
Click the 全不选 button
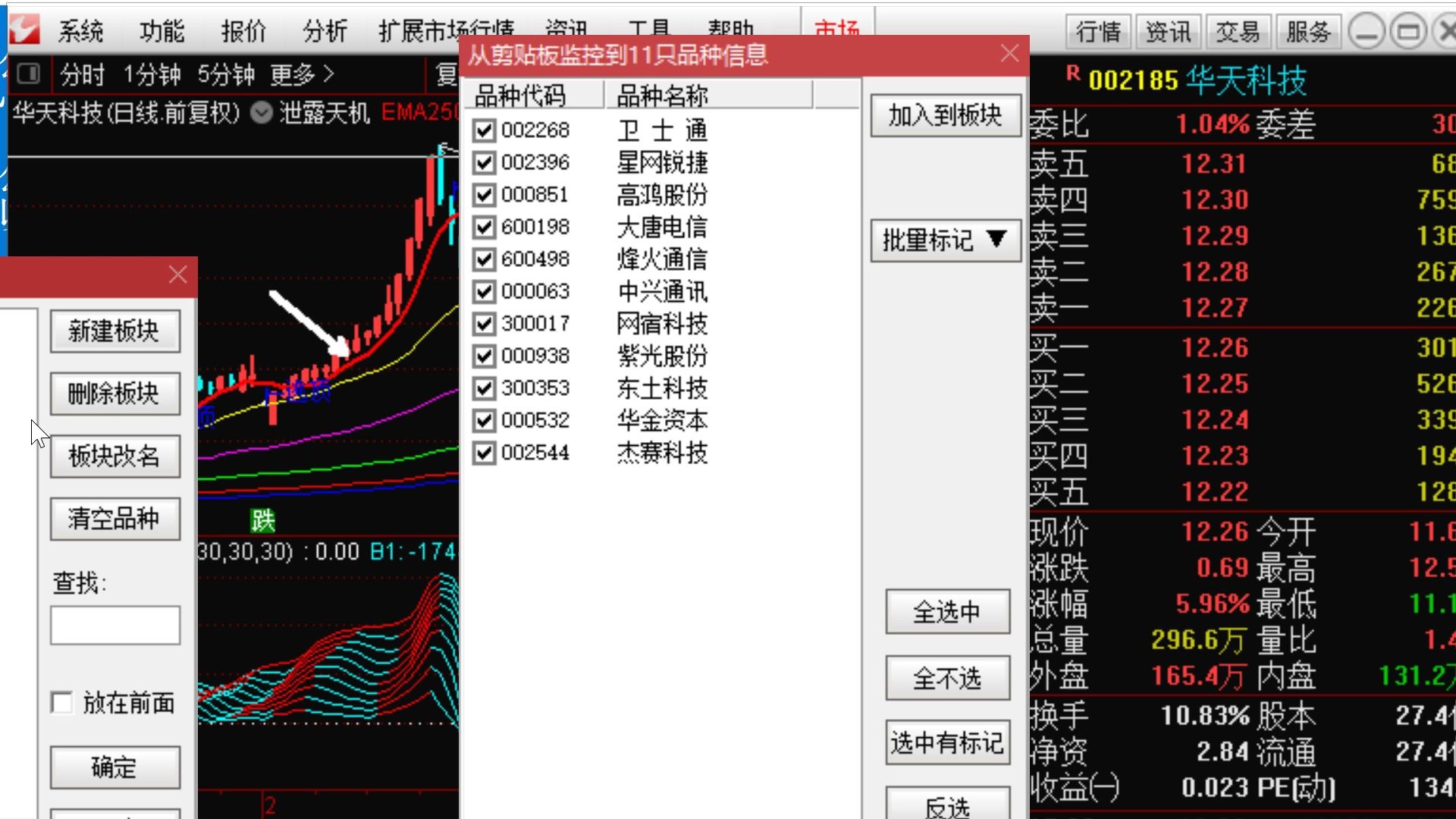(948, 678)
